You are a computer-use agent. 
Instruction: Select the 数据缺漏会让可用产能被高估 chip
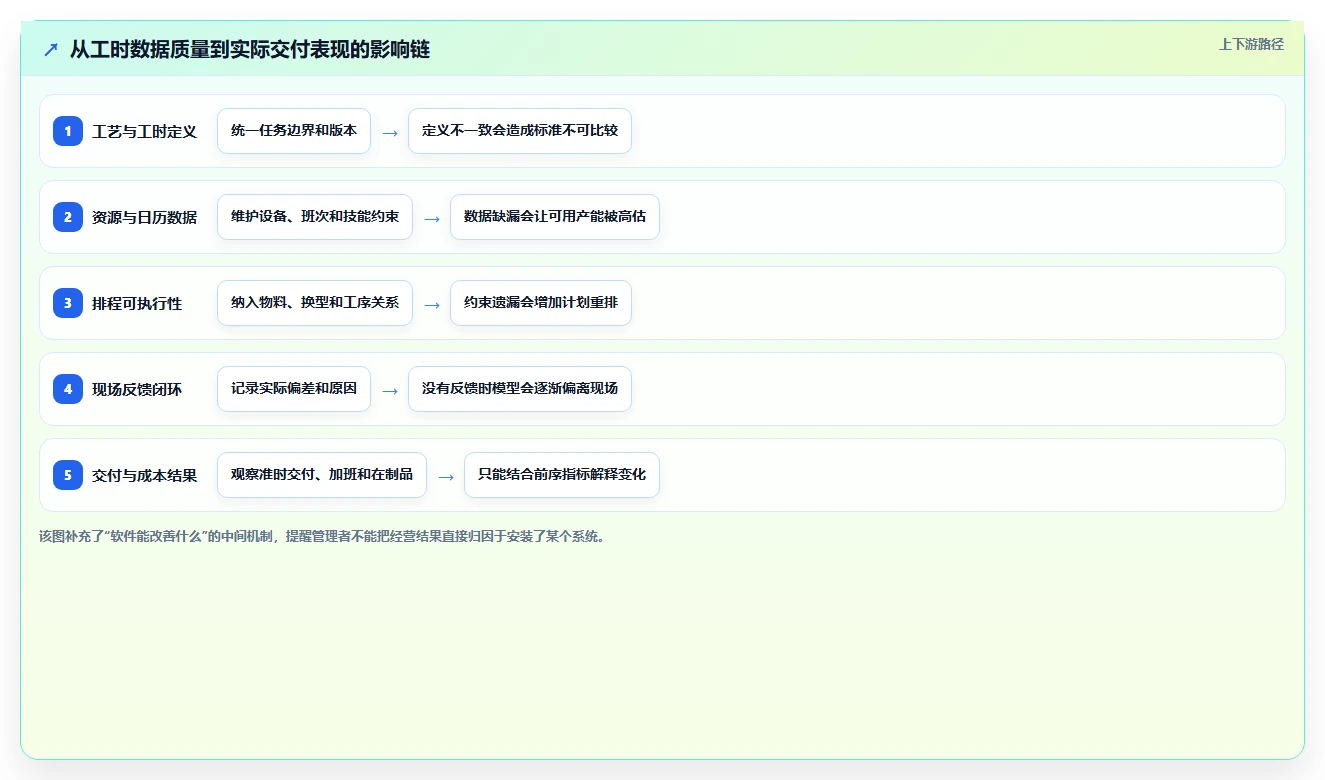[555, 217]
